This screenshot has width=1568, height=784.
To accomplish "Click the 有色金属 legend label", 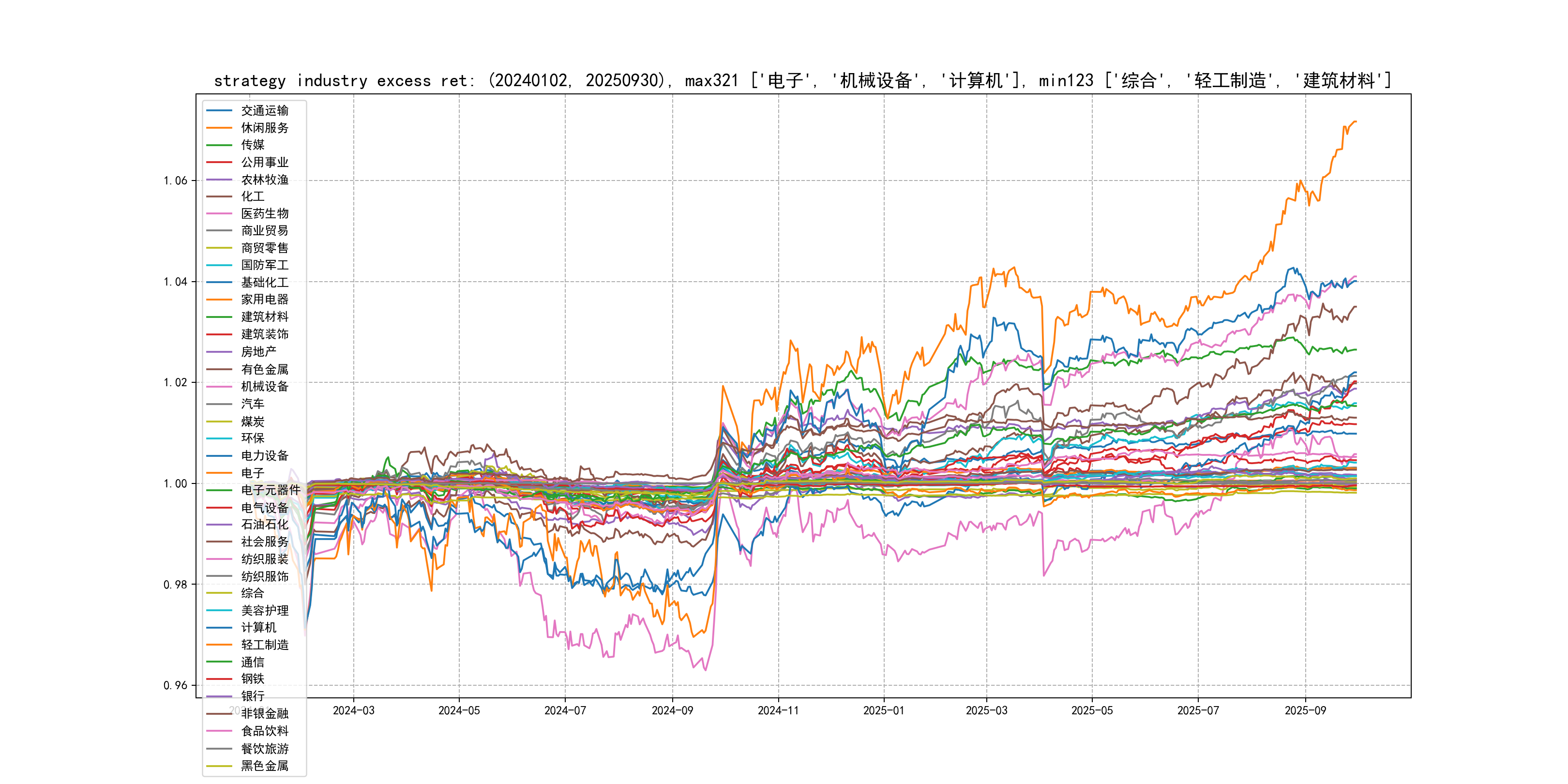I will pos(264,369).
